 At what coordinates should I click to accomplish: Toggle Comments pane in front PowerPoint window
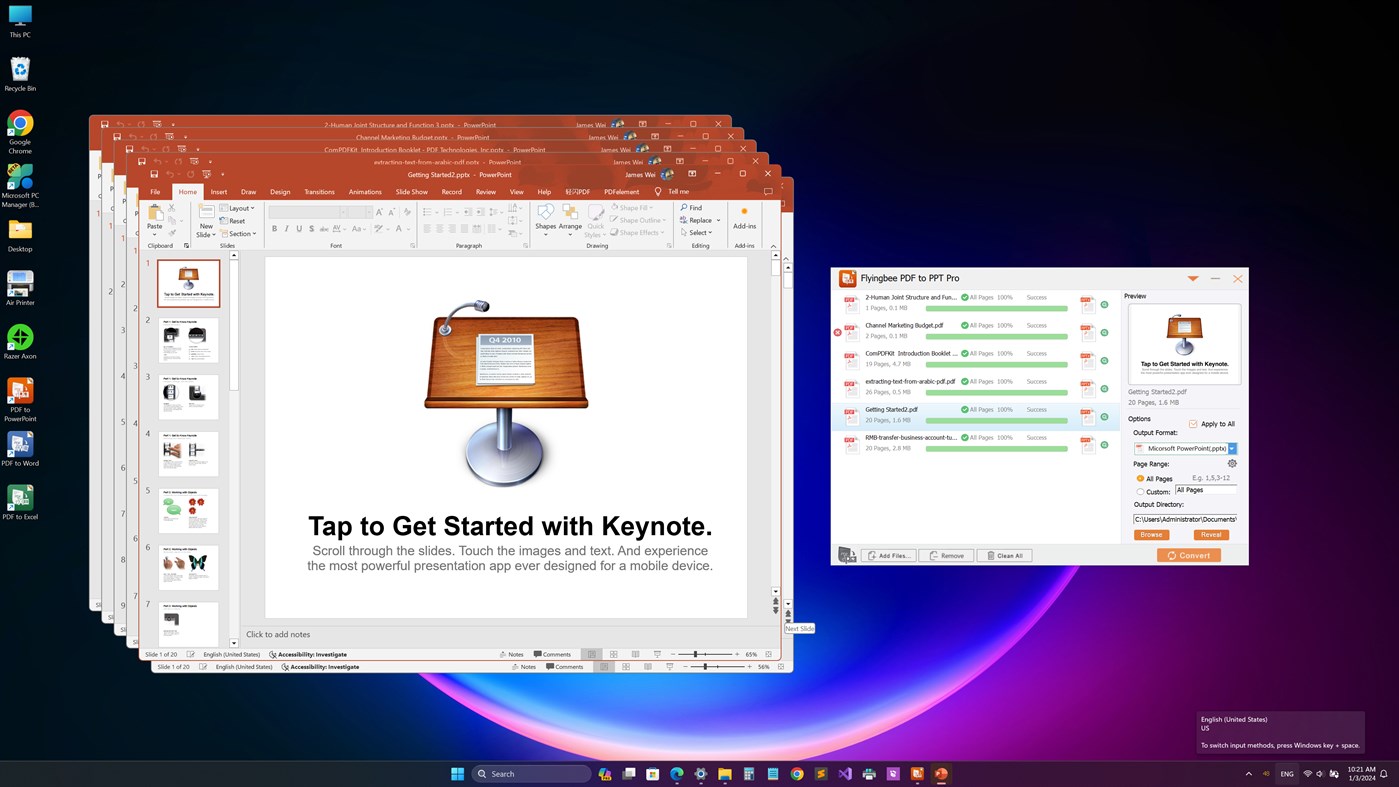552,654
